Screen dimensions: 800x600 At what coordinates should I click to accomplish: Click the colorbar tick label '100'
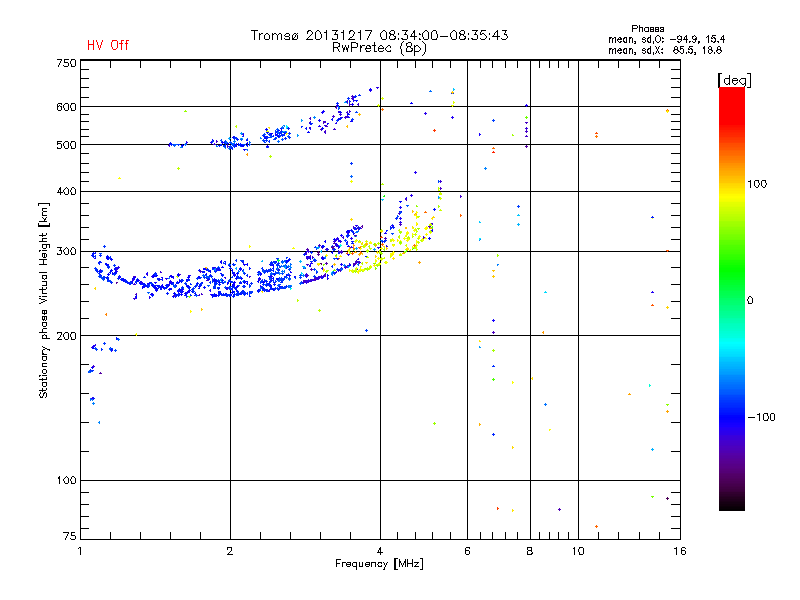(757, 184)
